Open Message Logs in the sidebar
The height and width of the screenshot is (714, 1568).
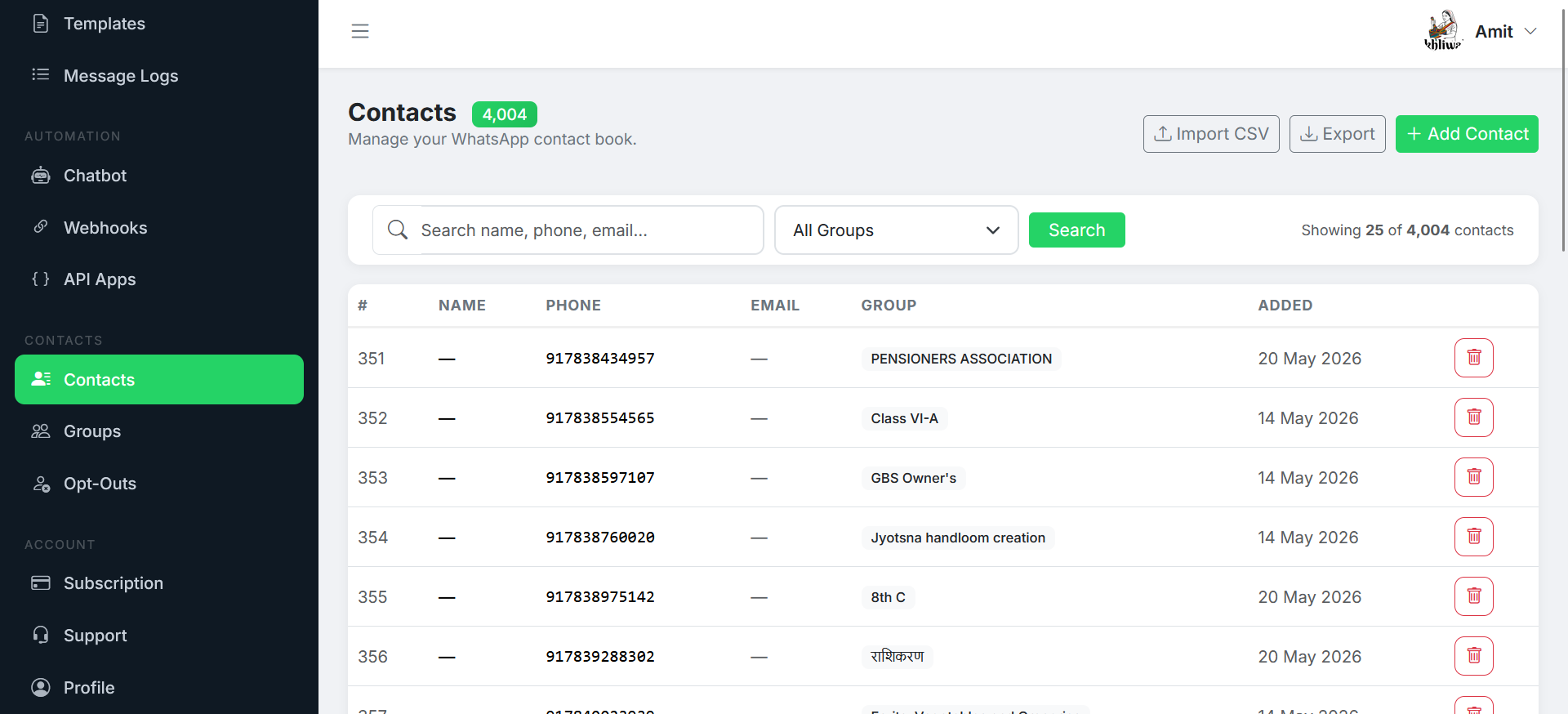point(159,75)
